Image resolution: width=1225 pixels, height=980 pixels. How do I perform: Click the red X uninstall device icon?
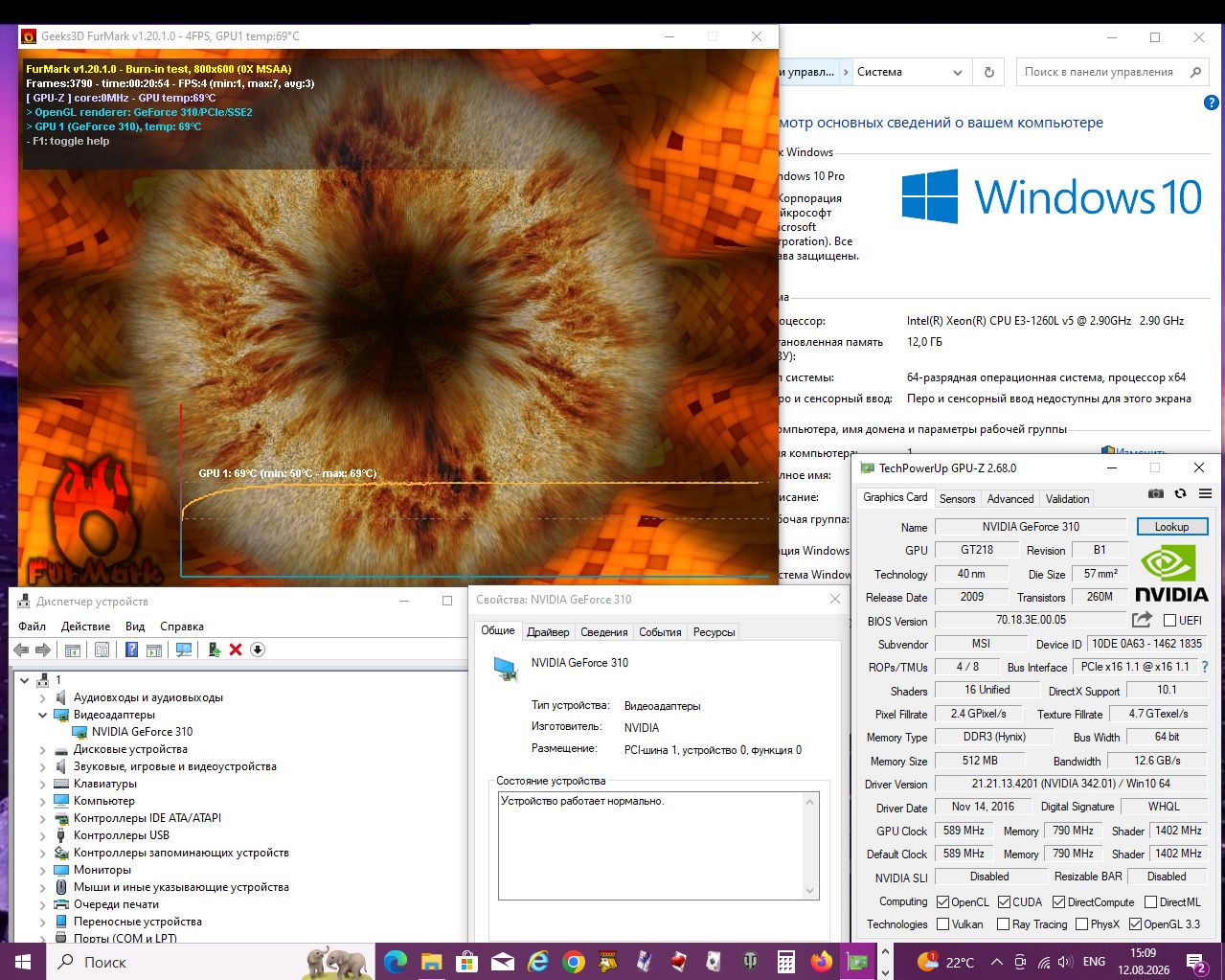pos(236,650)
